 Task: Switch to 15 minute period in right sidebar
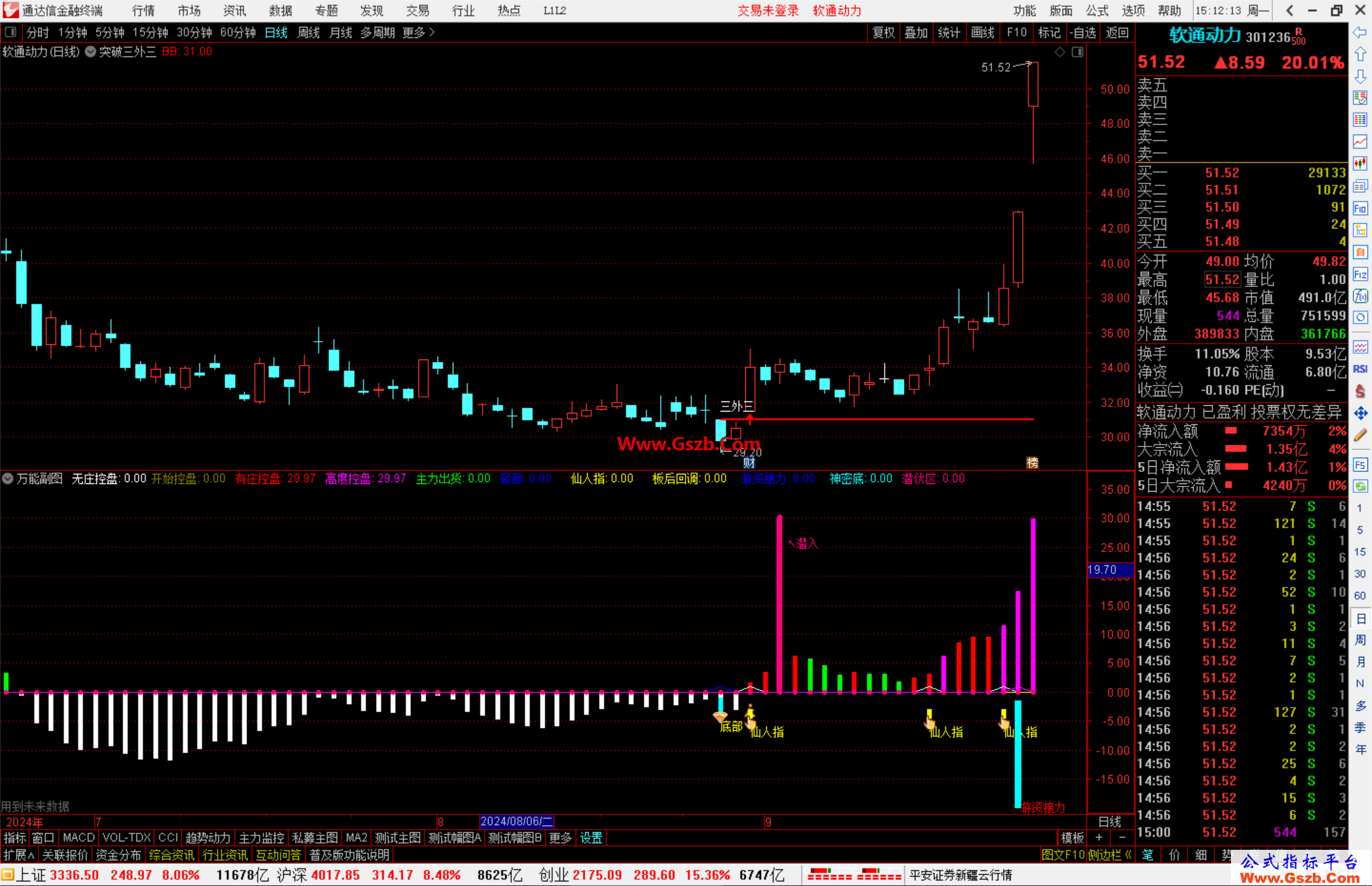tap(1360, 552)
